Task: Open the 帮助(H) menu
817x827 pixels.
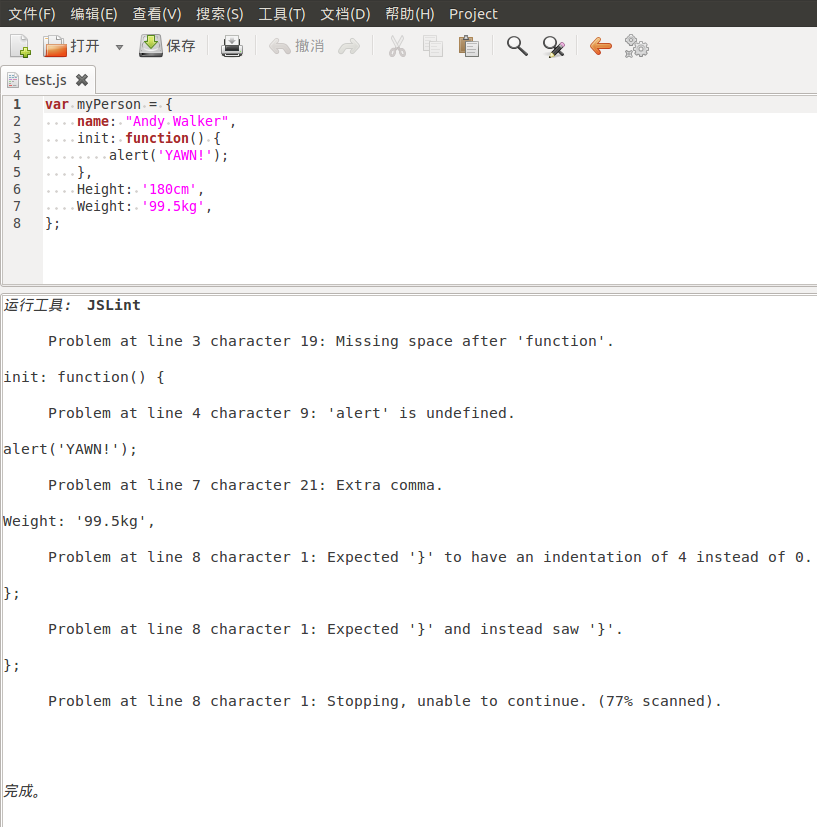Action: pyautogui.click(x=409, y=14)
